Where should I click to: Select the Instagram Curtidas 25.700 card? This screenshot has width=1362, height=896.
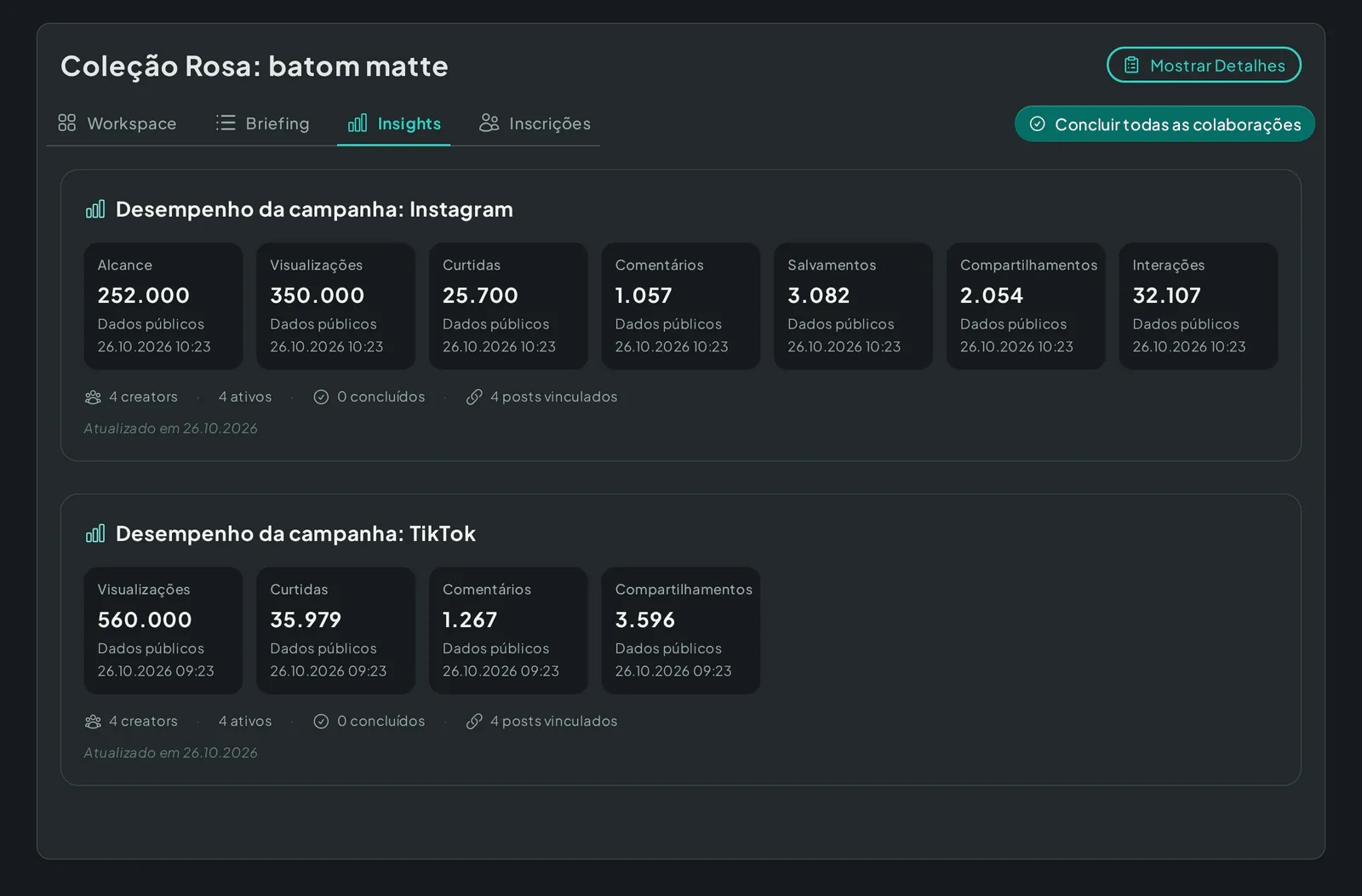[x=508, y=306]
